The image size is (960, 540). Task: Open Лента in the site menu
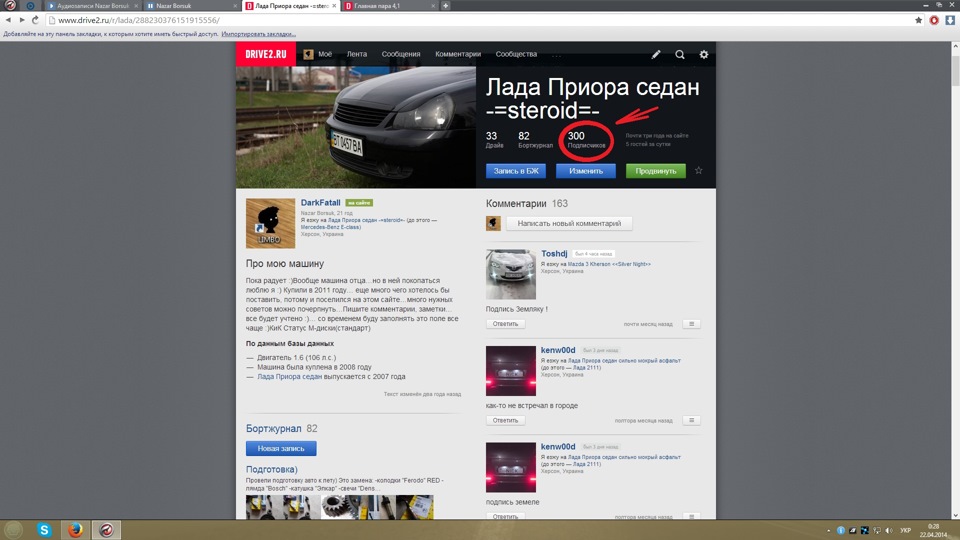coord(357,54)
